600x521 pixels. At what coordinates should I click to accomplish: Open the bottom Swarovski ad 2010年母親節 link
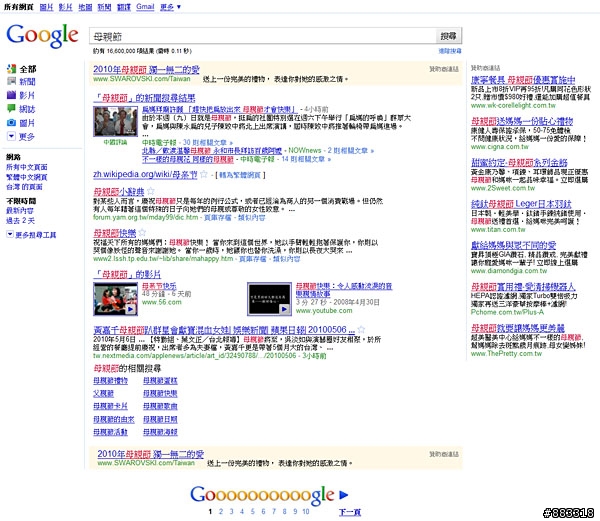click(x=150, y=454)
